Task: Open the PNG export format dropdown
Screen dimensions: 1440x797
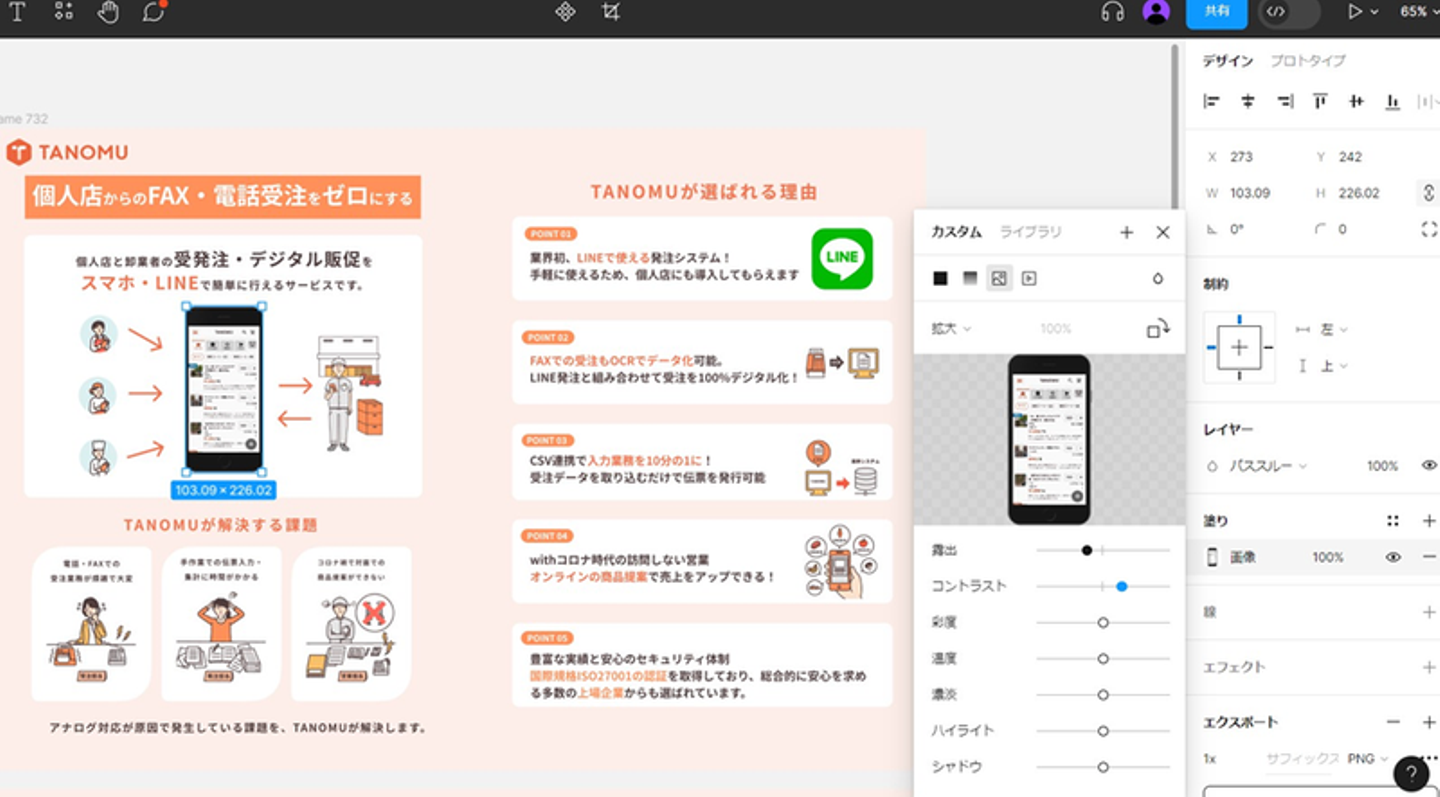Action: click(1368, 759)
